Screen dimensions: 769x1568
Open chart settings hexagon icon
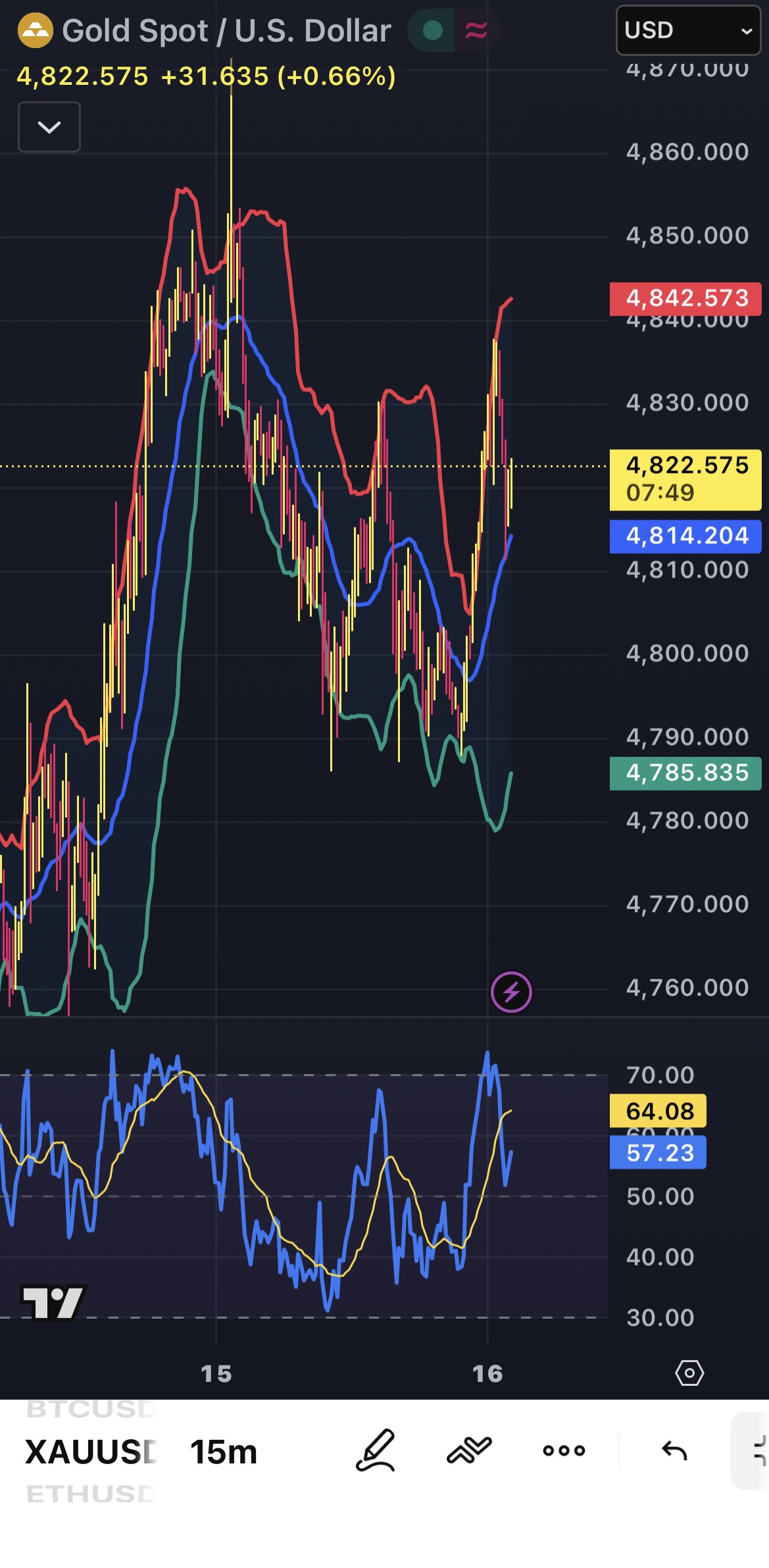point(689,1373)
